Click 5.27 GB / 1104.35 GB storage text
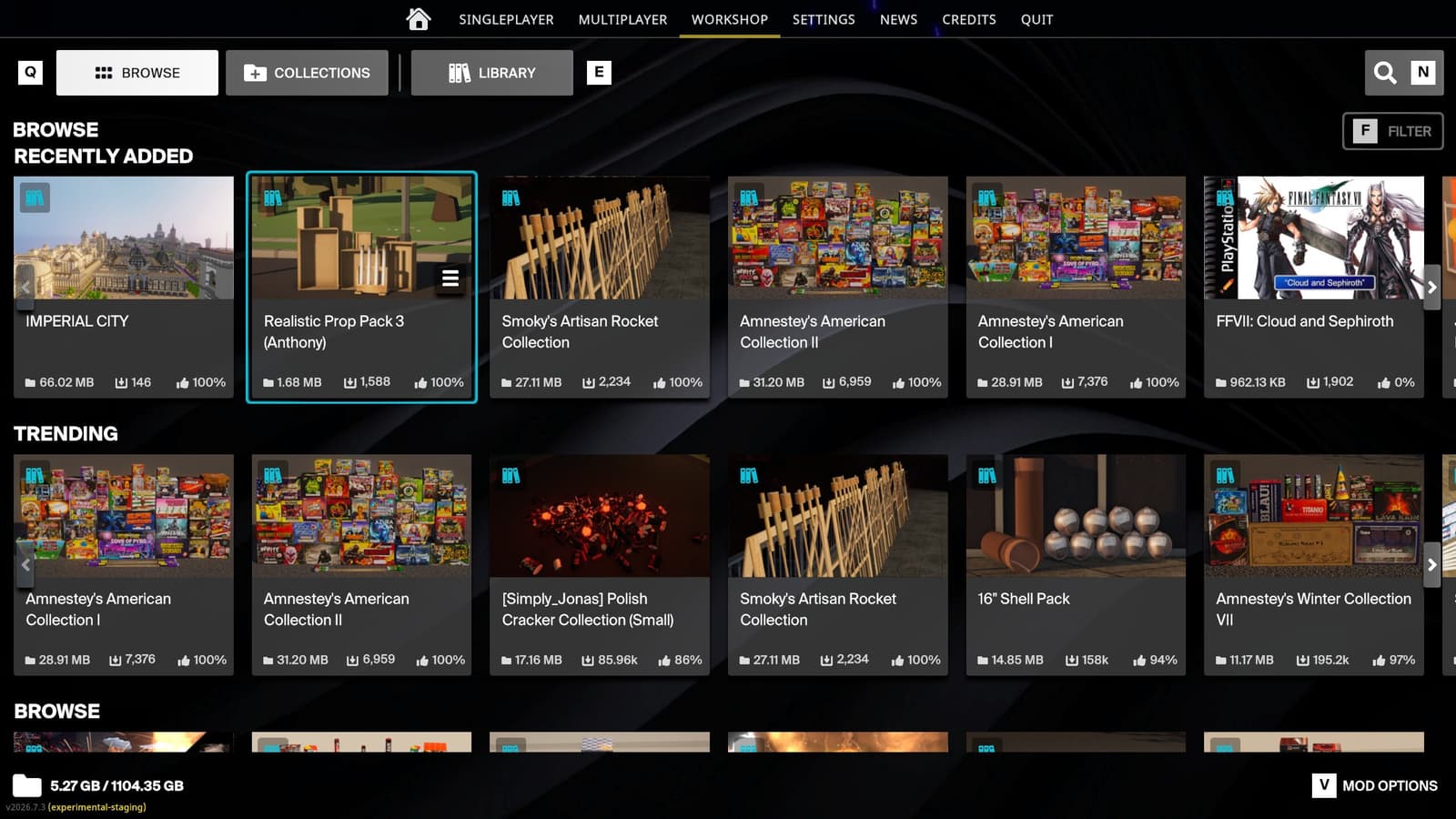This screenshot has height=819, width=1456. 116,785
